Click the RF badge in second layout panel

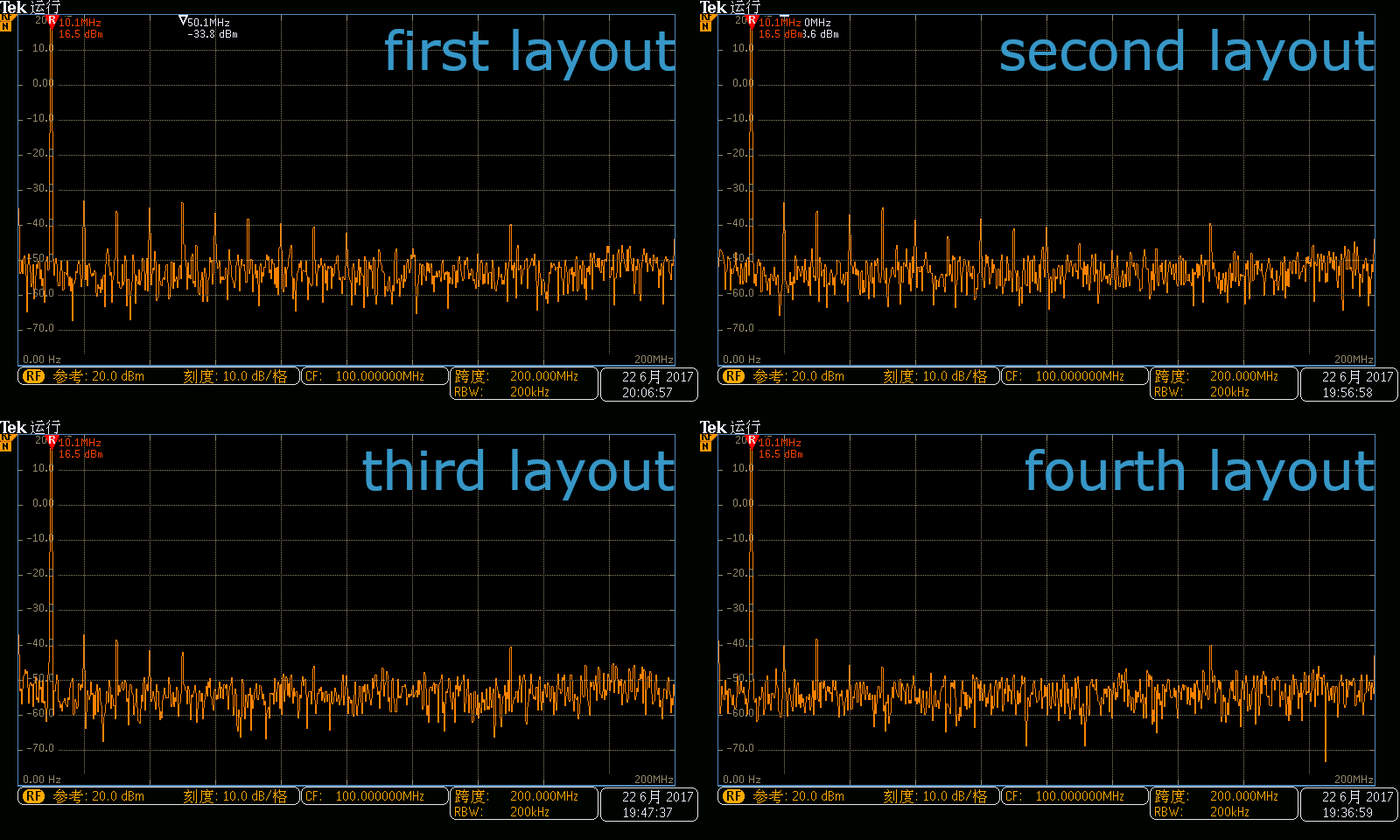pyautogui.click(x=733, y=376)
